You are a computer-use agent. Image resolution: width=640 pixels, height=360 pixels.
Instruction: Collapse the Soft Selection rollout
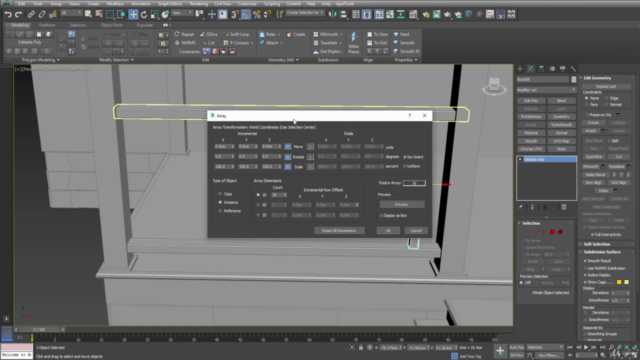pos(596,244)
